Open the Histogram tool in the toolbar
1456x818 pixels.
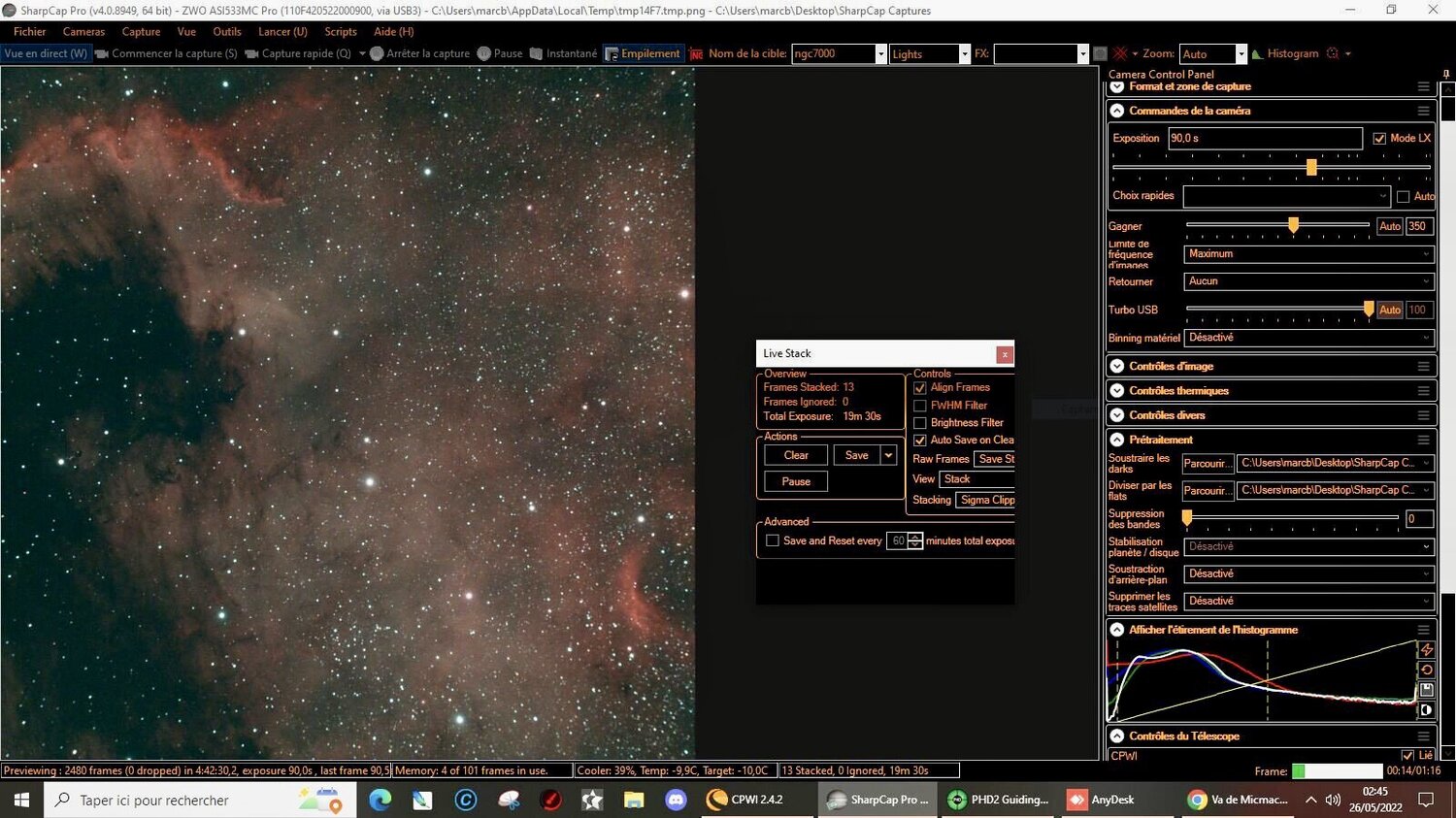(x=1284, y=53)
